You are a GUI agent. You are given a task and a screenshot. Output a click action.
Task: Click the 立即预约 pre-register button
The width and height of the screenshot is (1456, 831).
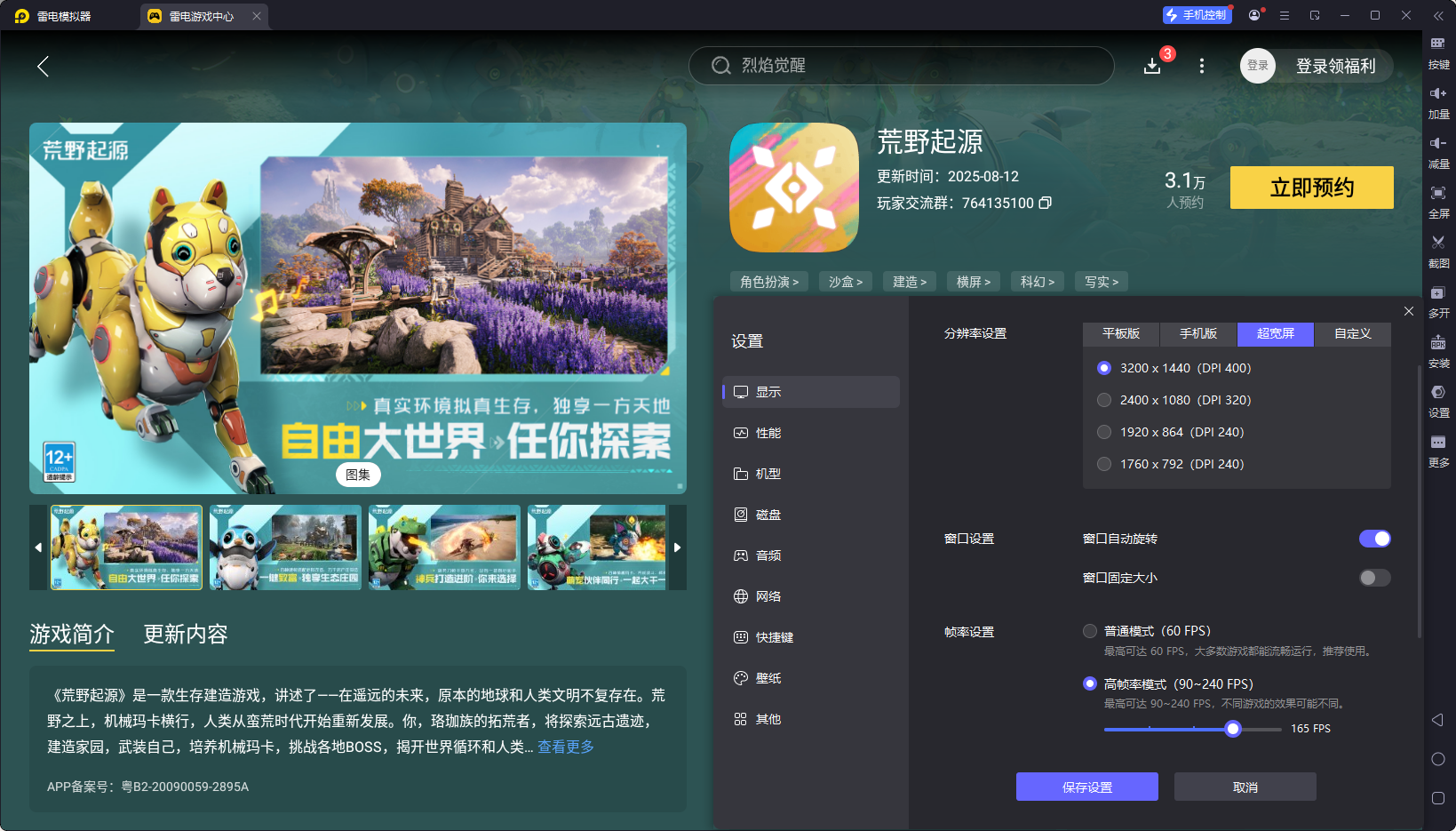pyautogui.click(x=1311, y=188)
